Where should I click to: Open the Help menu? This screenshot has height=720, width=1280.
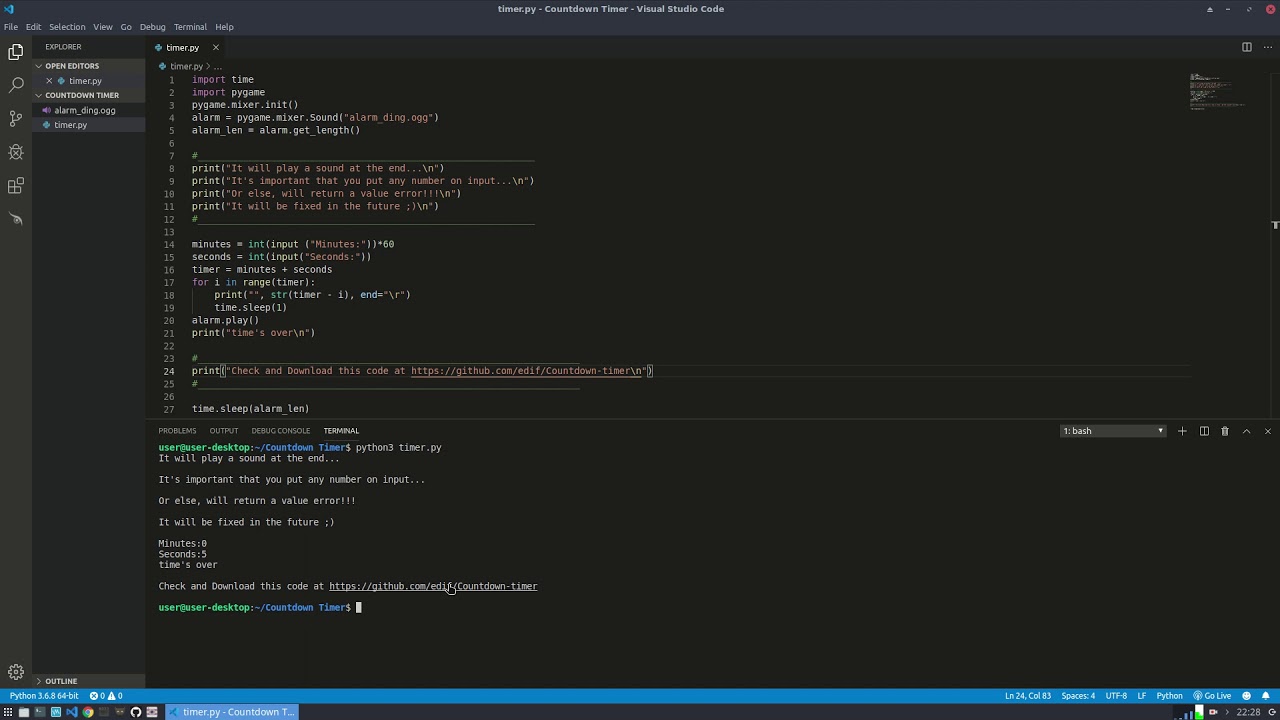pyautogui.click(x=224, y=27)
